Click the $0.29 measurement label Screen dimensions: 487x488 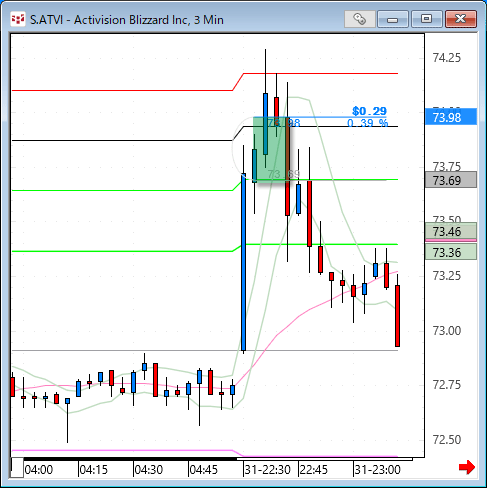pyautogui.click(x=369, y=111)
